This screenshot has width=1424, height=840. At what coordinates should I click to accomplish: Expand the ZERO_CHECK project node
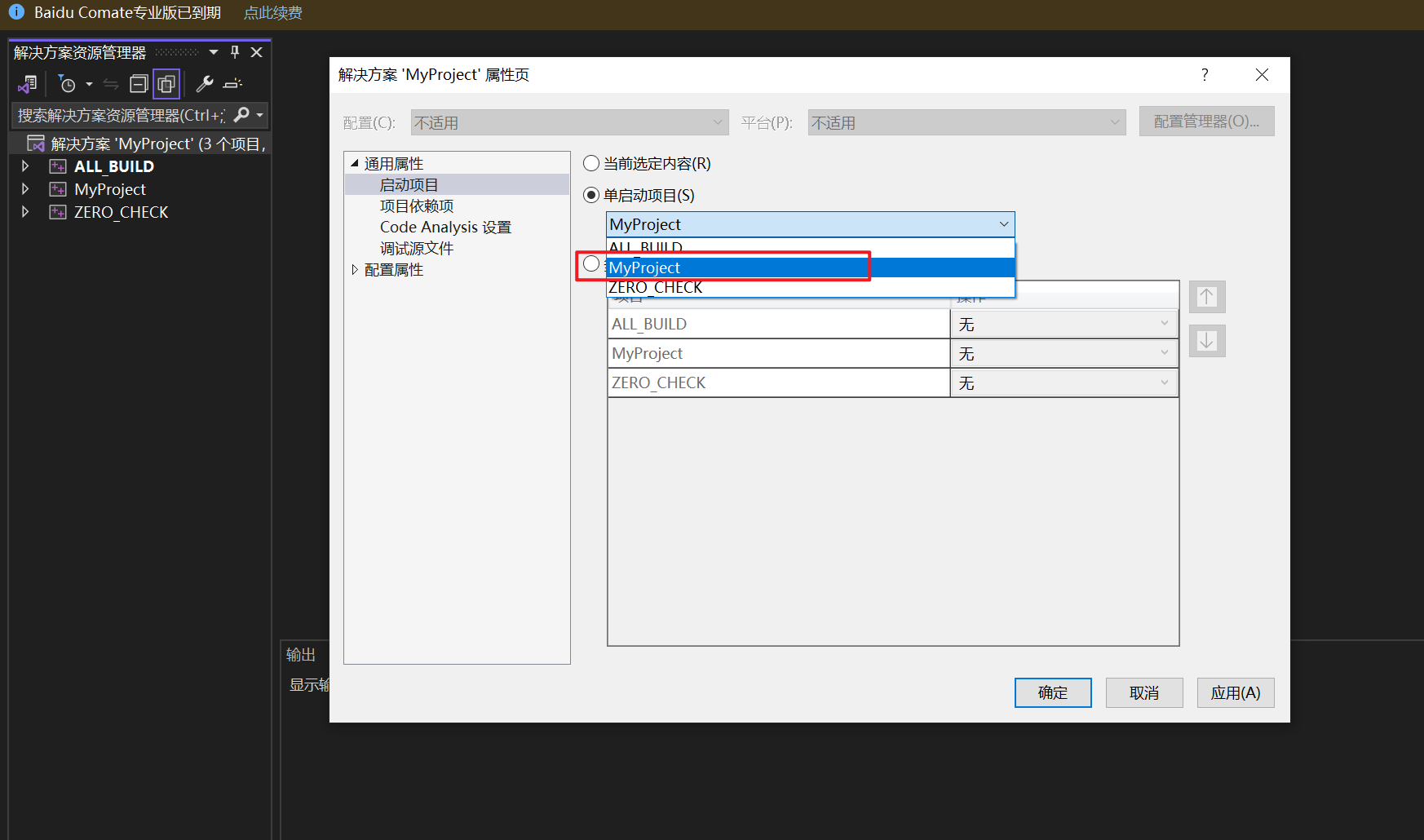[25, 212]
